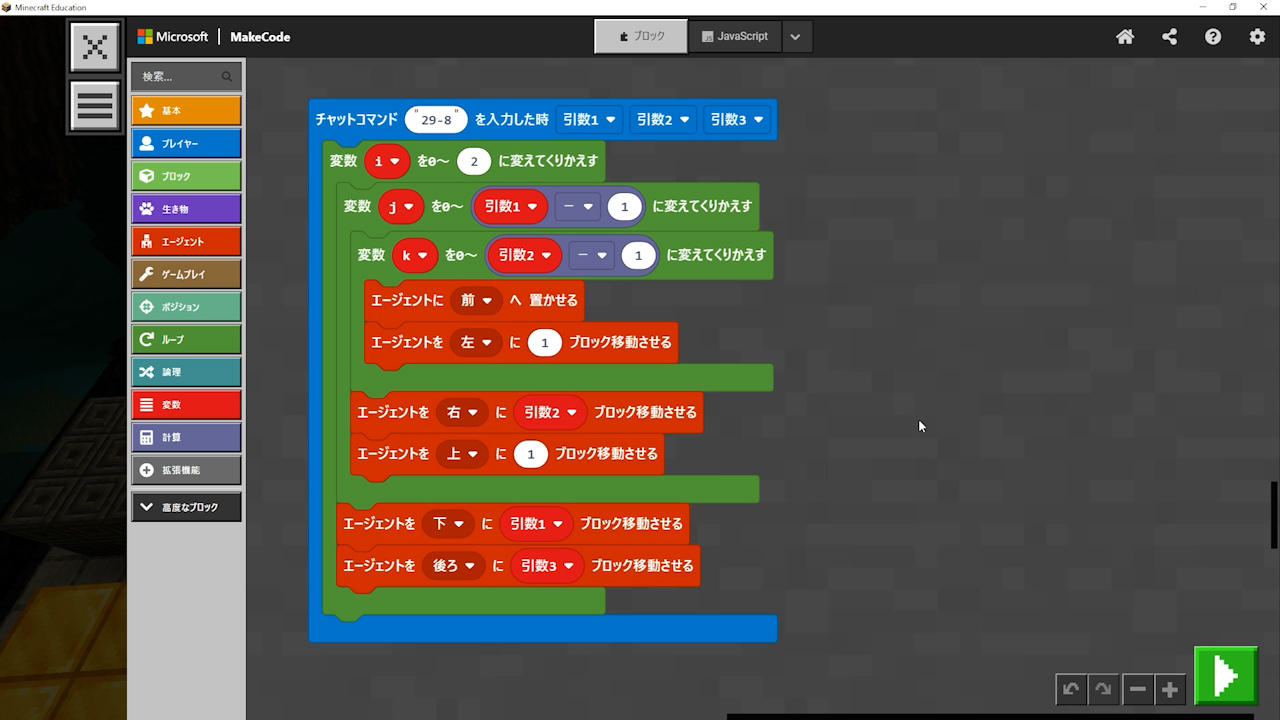The width and height of the screenshot is (1280, 720).
Task: Expand the 高度なブロック category
Action: tap(186, 507)
